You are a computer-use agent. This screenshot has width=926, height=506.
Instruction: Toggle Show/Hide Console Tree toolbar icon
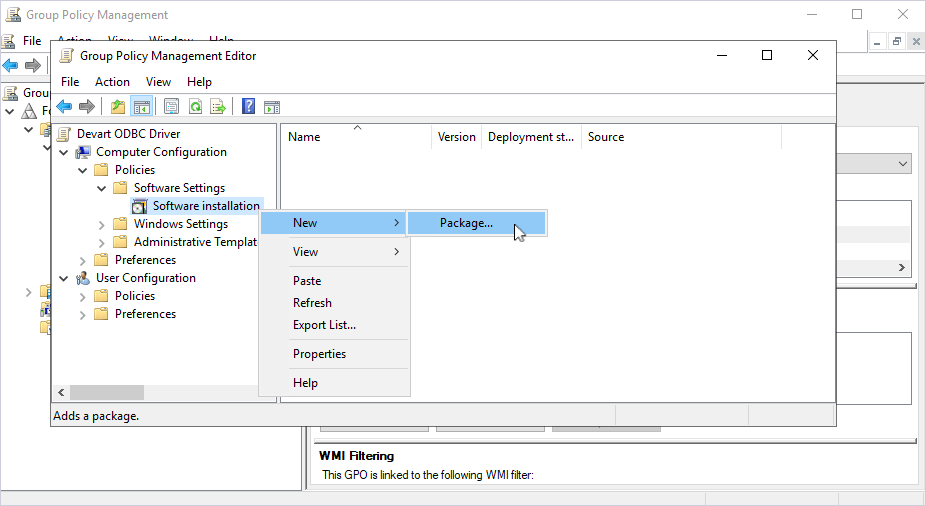pos(142,107)
